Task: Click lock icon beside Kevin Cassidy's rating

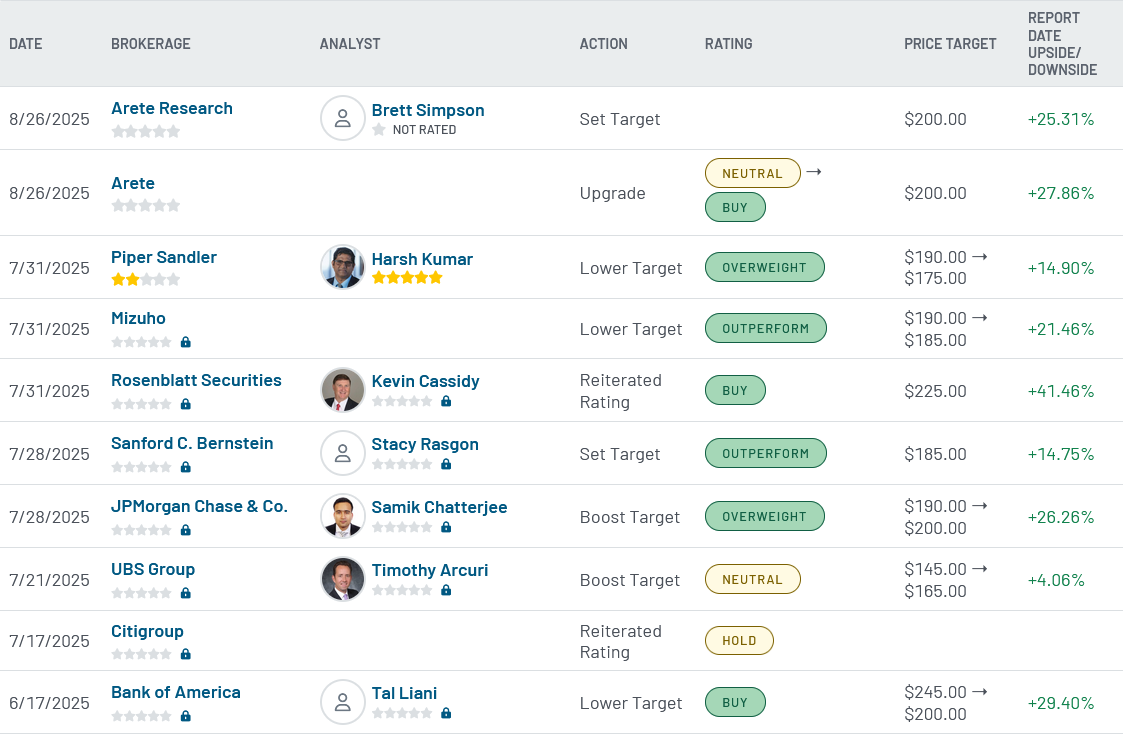Action: click(x=446, y=401)
